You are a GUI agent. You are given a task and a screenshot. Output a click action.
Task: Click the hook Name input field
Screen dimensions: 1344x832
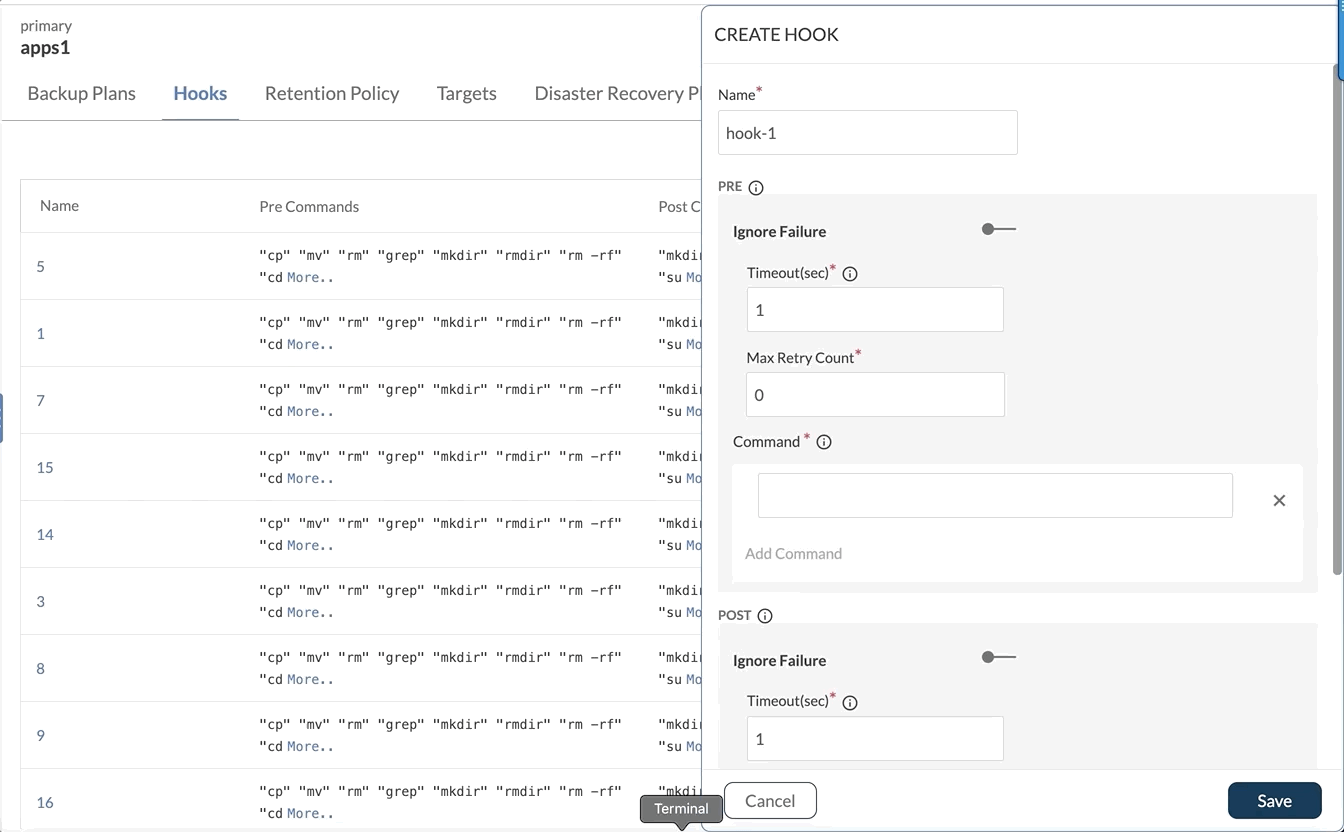867,132
